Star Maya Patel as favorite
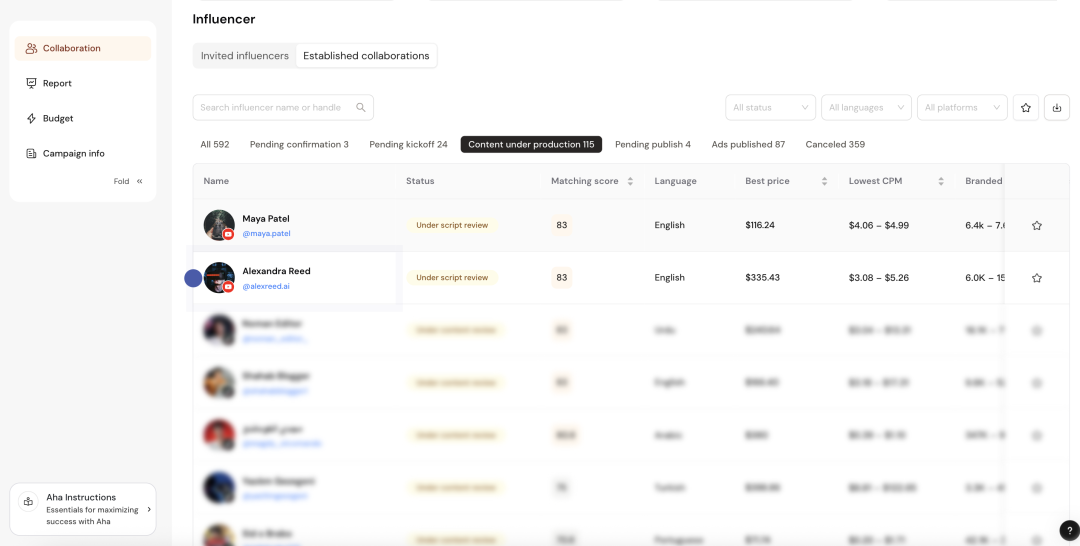Image resolution: width=1080 pixels, height=546 pixels. pyautogui.click(x=1036, y=226)
